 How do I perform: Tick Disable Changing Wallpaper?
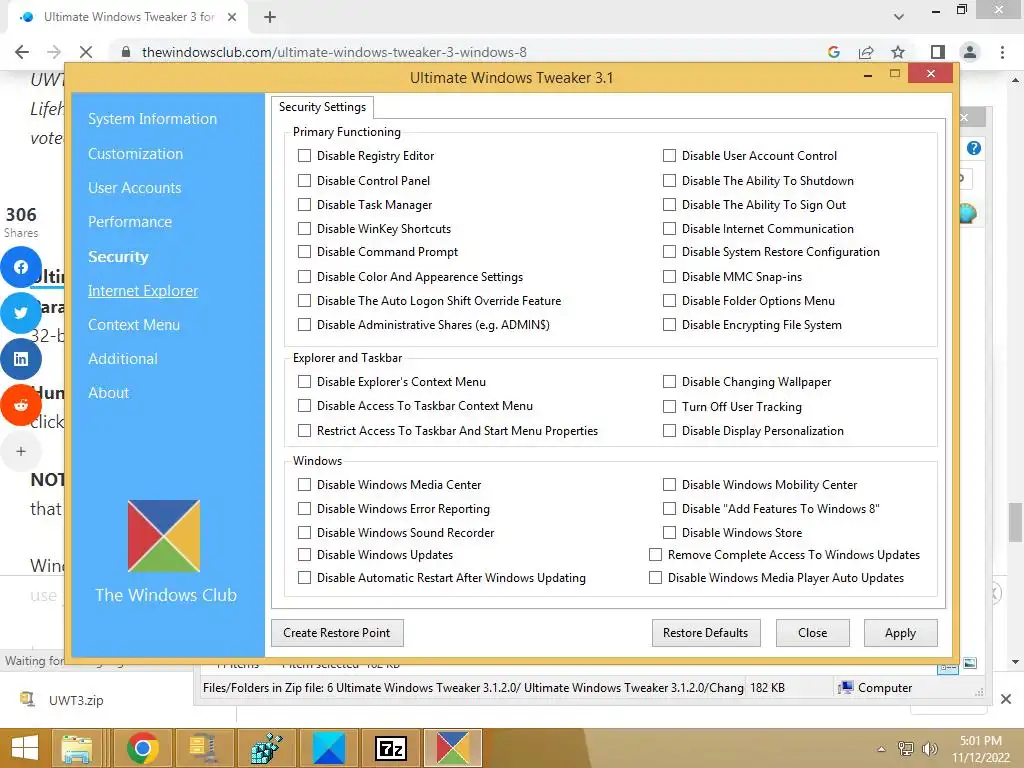click(x=669, y=381)
